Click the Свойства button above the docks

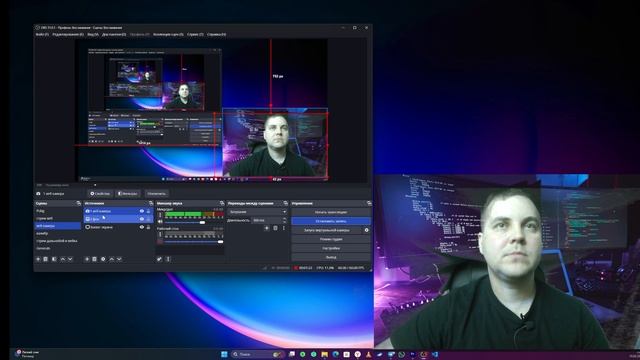[100, 193]
